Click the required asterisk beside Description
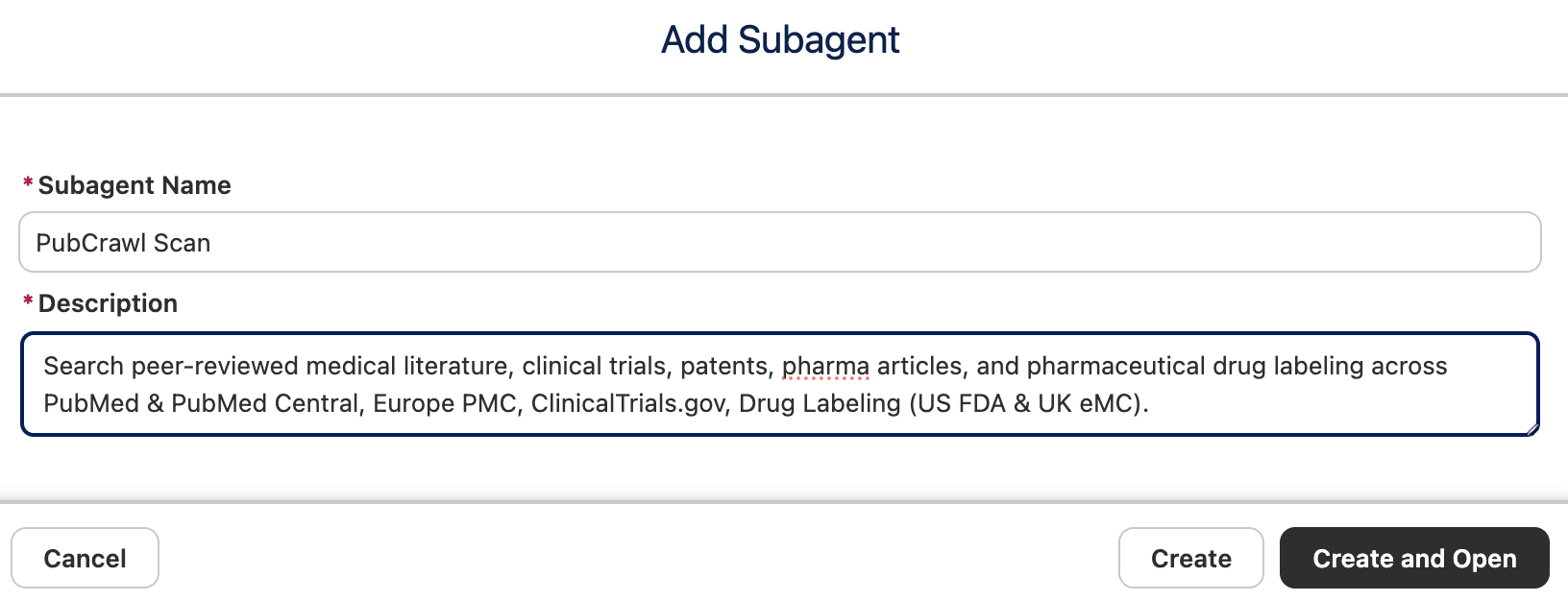This screenshot has height=601, width=1568. pyautogui.click(x=28, y=301)
